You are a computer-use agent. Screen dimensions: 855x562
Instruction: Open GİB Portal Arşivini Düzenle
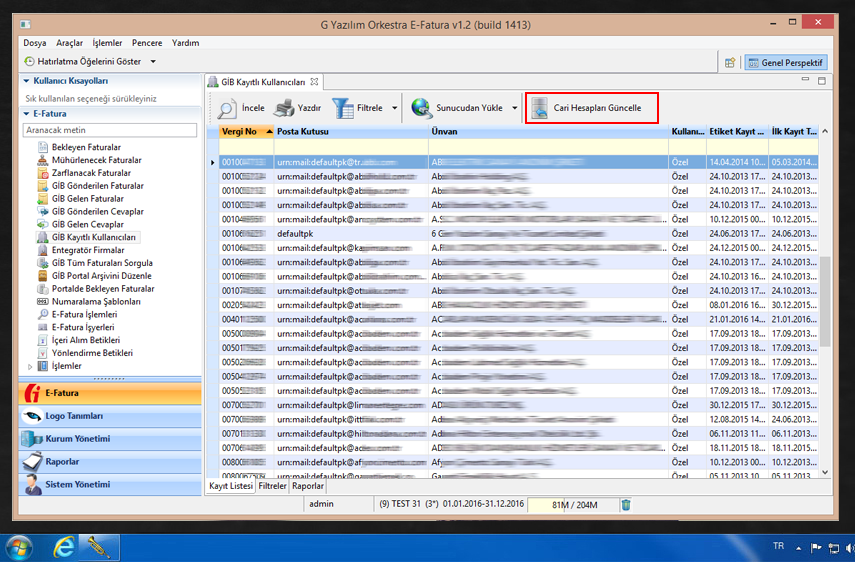(101, 276)
